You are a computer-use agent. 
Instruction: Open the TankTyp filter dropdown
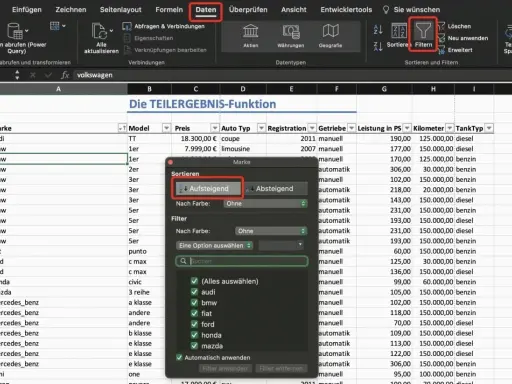tap(489, 128)
